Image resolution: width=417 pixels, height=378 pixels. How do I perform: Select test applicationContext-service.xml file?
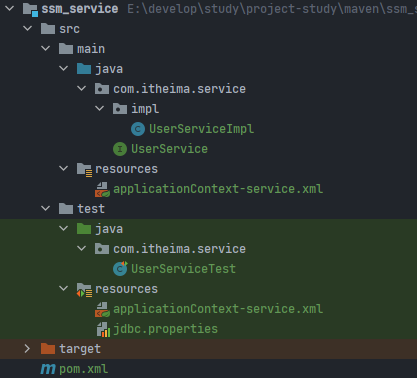(218, 309)
